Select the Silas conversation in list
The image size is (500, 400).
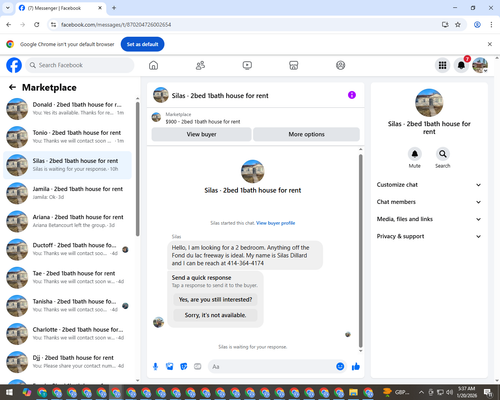68,165
